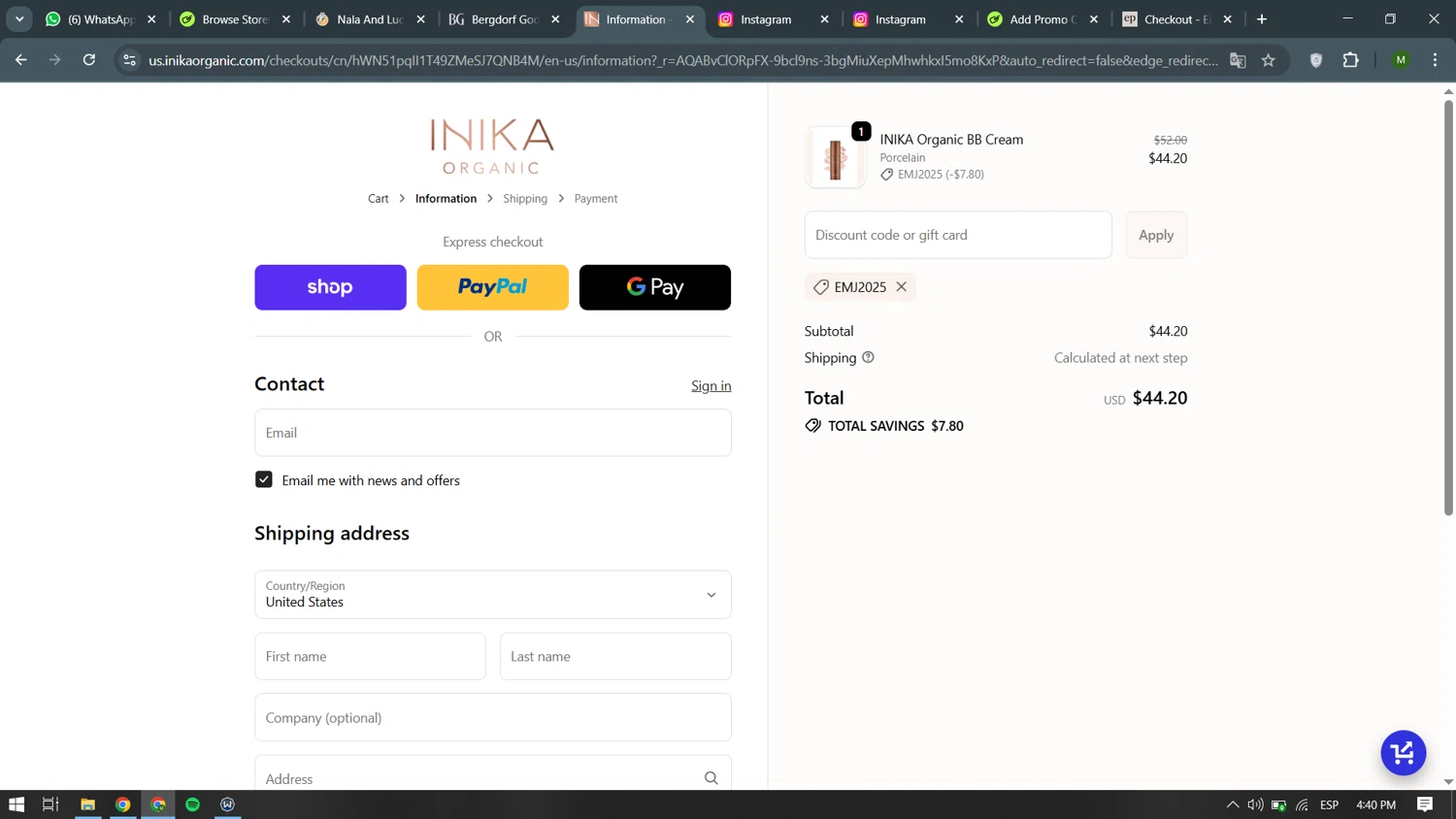Click the browser back arrow
This screenshot has height=819, width=1456.
[21, 60]
